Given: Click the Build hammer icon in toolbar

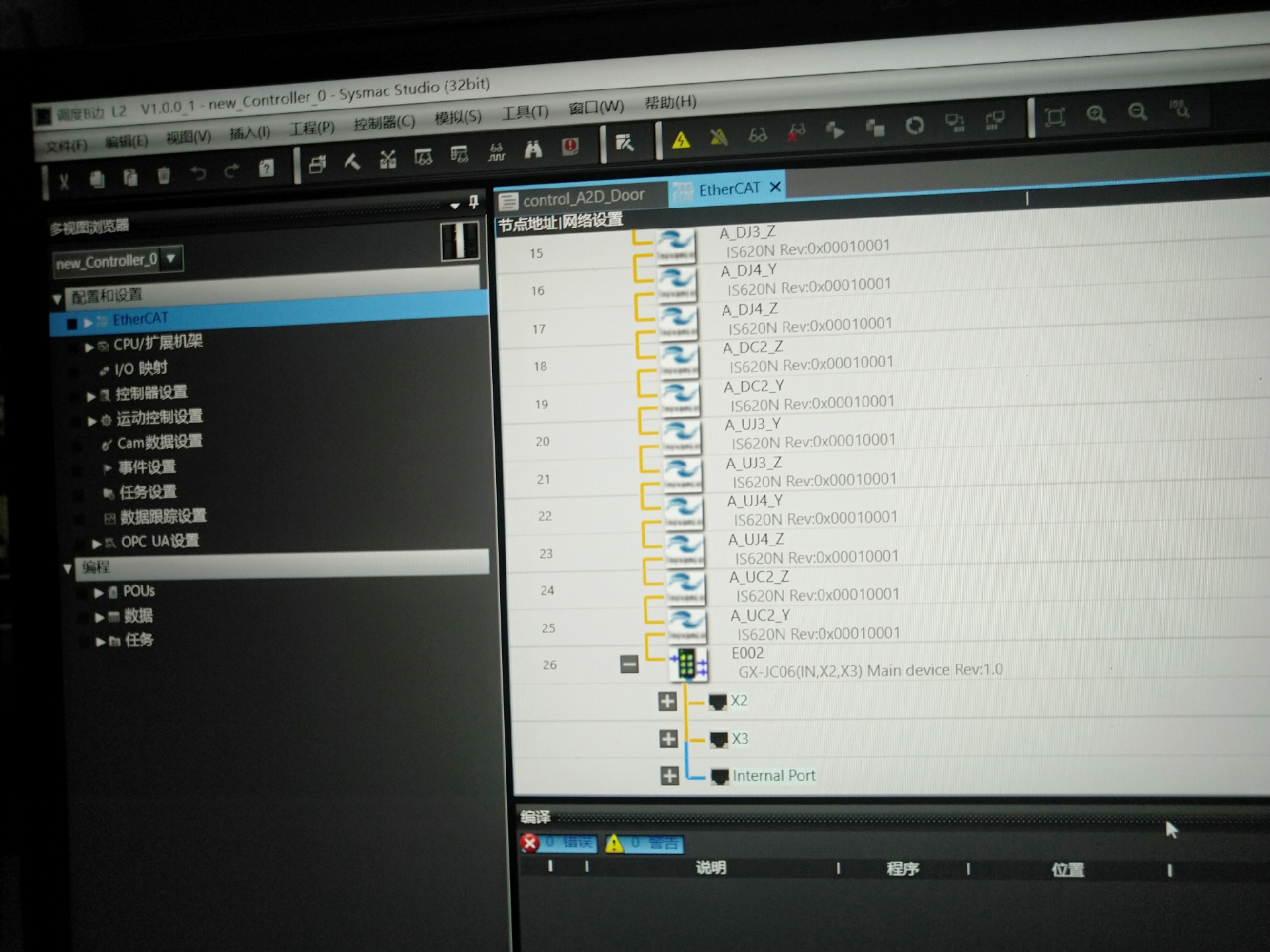Looking at the screenshot, I should point(352,161).
